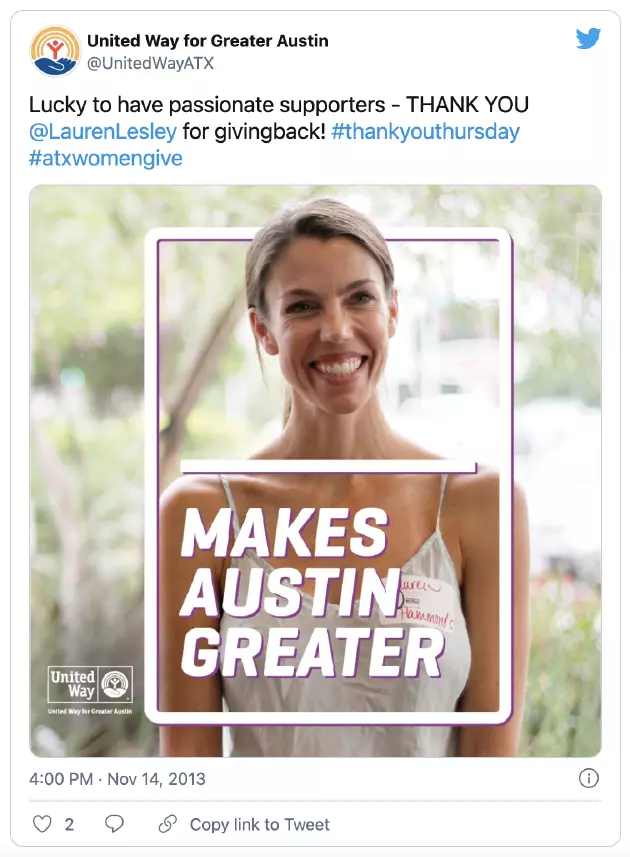Open the tweet info circle icon
Viewport: 630px width, 857px height.
tap(588, 778)
